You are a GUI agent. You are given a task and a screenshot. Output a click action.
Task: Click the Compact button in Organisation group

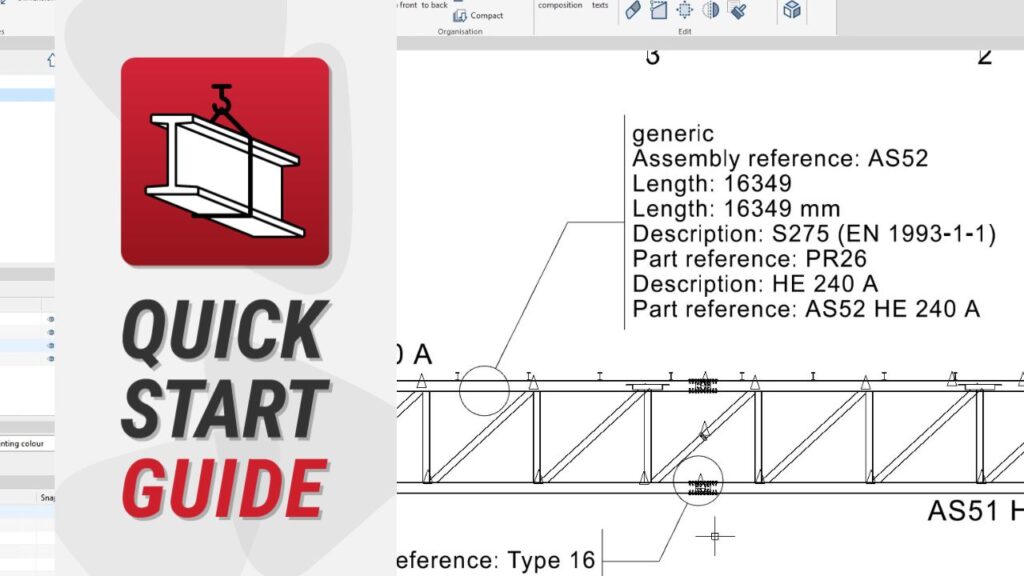[479, 15]
